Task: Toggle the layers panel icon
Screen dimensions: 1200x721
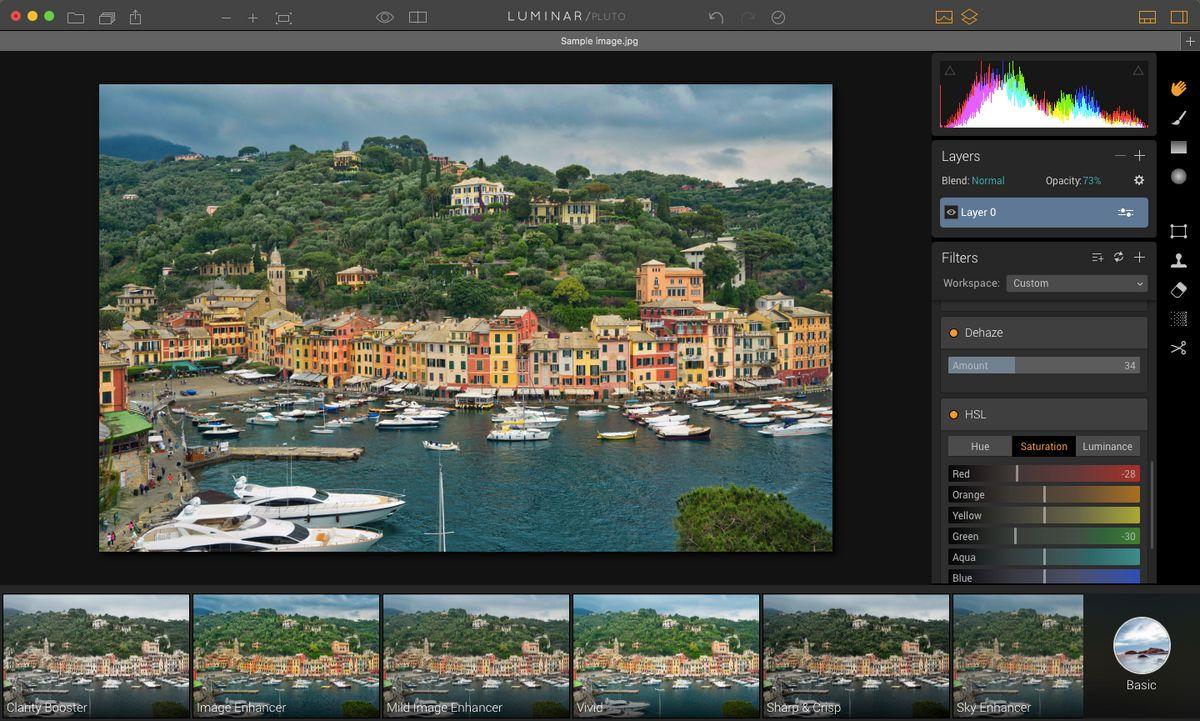Action: (x=970, y=17)
